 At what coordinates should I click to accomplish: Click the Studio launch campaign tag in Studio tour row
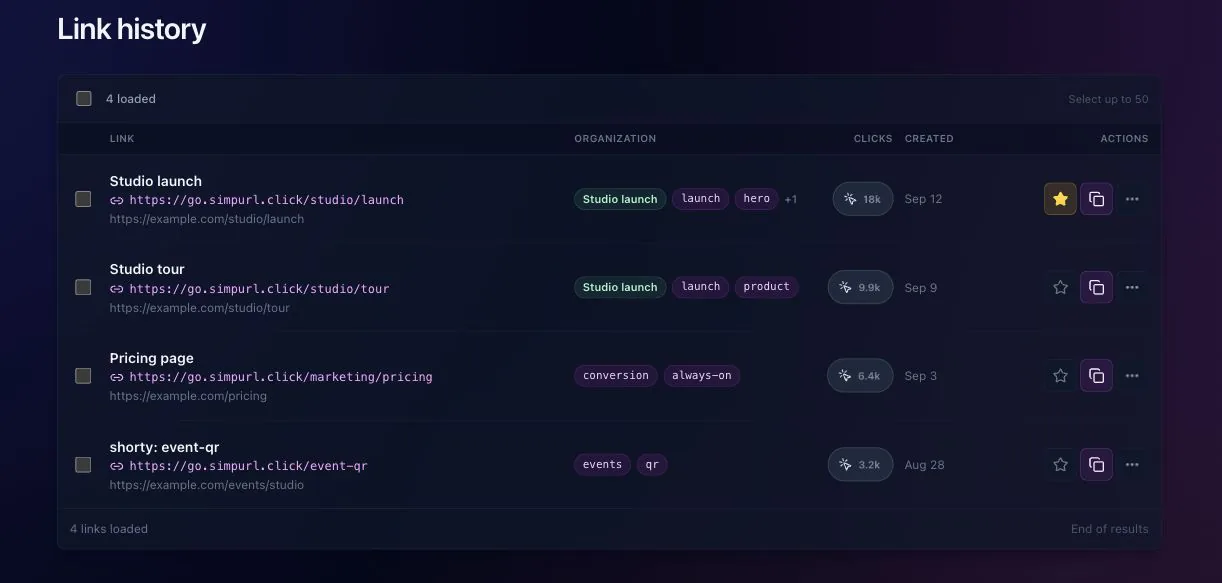point(620,287)
